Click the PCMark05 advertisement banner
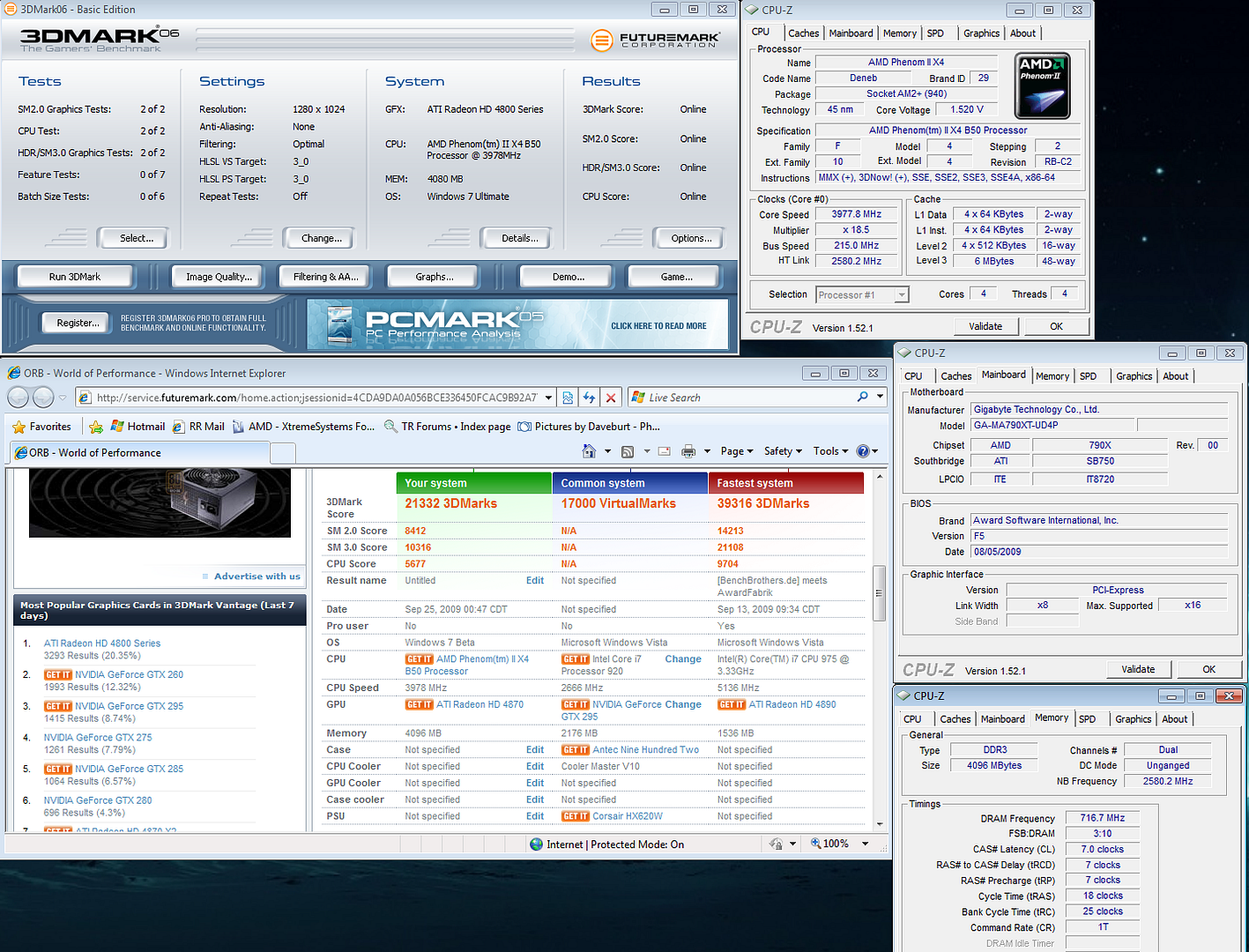1249x952 pixels. point(517,324)
